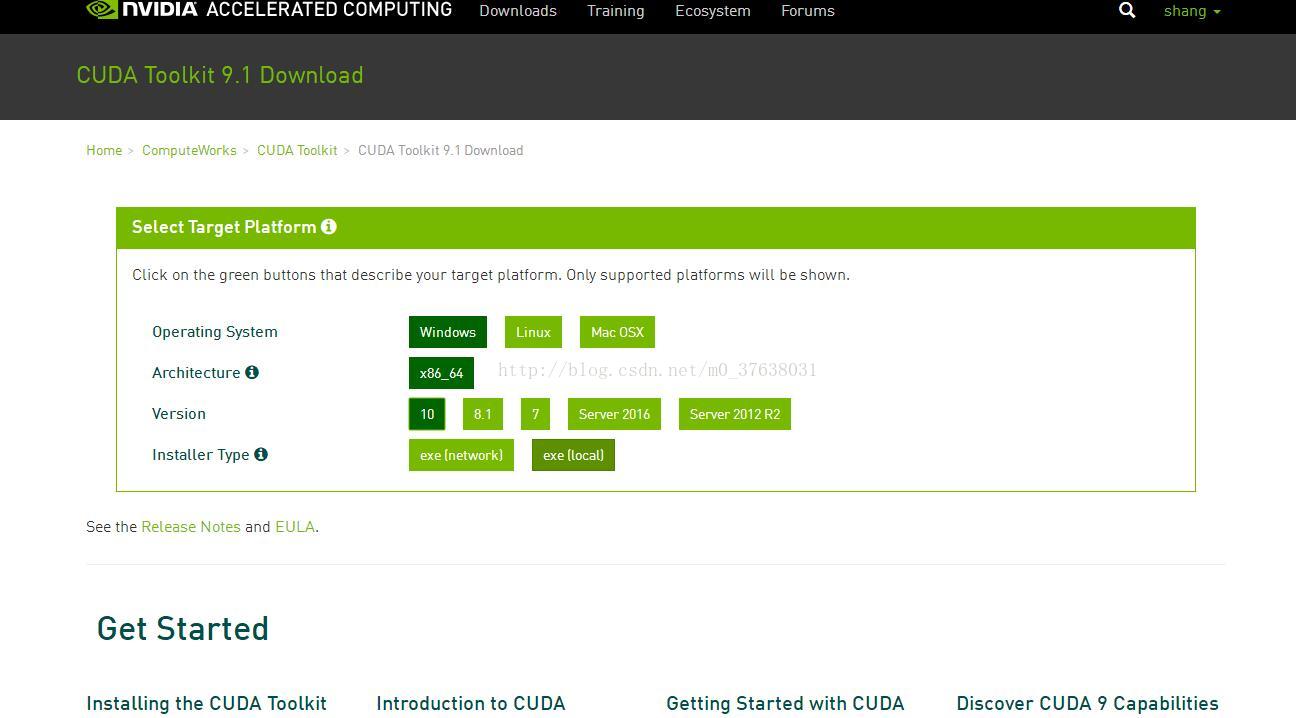Go to Home breadcrumb

104,150
